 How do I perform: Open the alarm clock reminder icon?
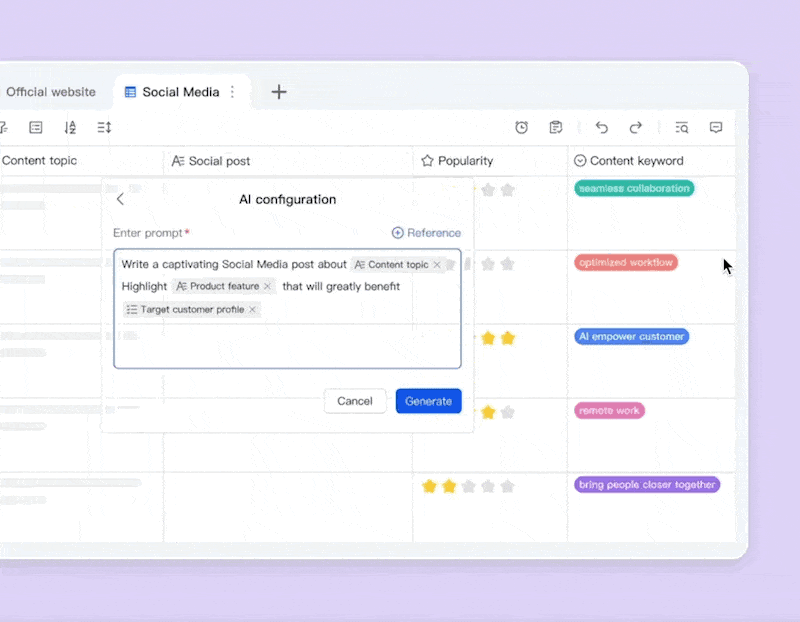point(521,128)
